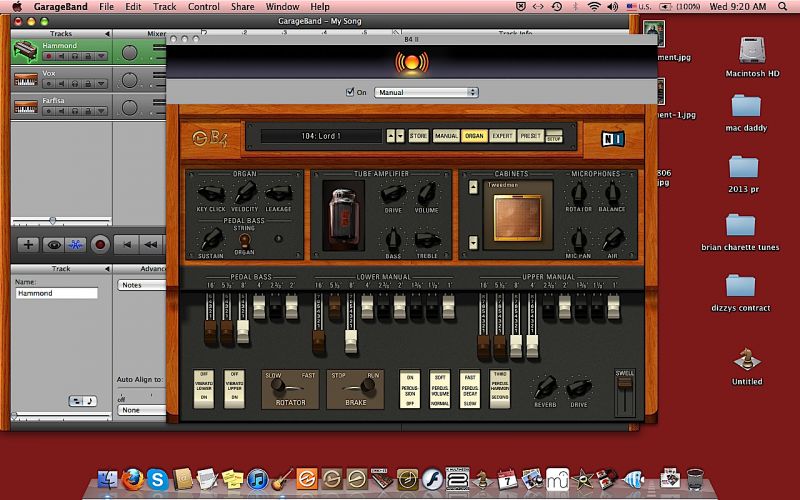Collapse the Tracks column header arrow
The width and height of the screenshot is (800, 500).
[x=107, y=34]
